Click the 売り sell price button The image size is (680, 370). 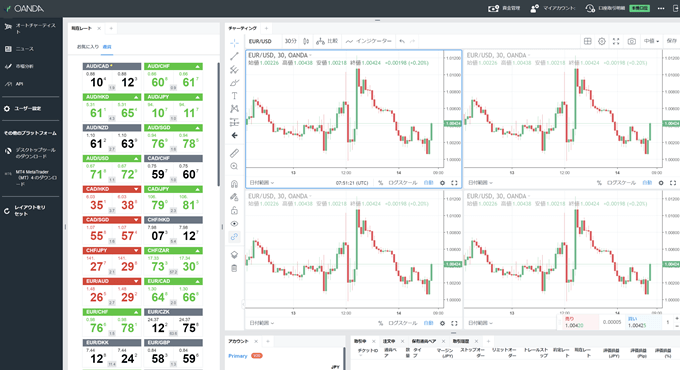581,322
